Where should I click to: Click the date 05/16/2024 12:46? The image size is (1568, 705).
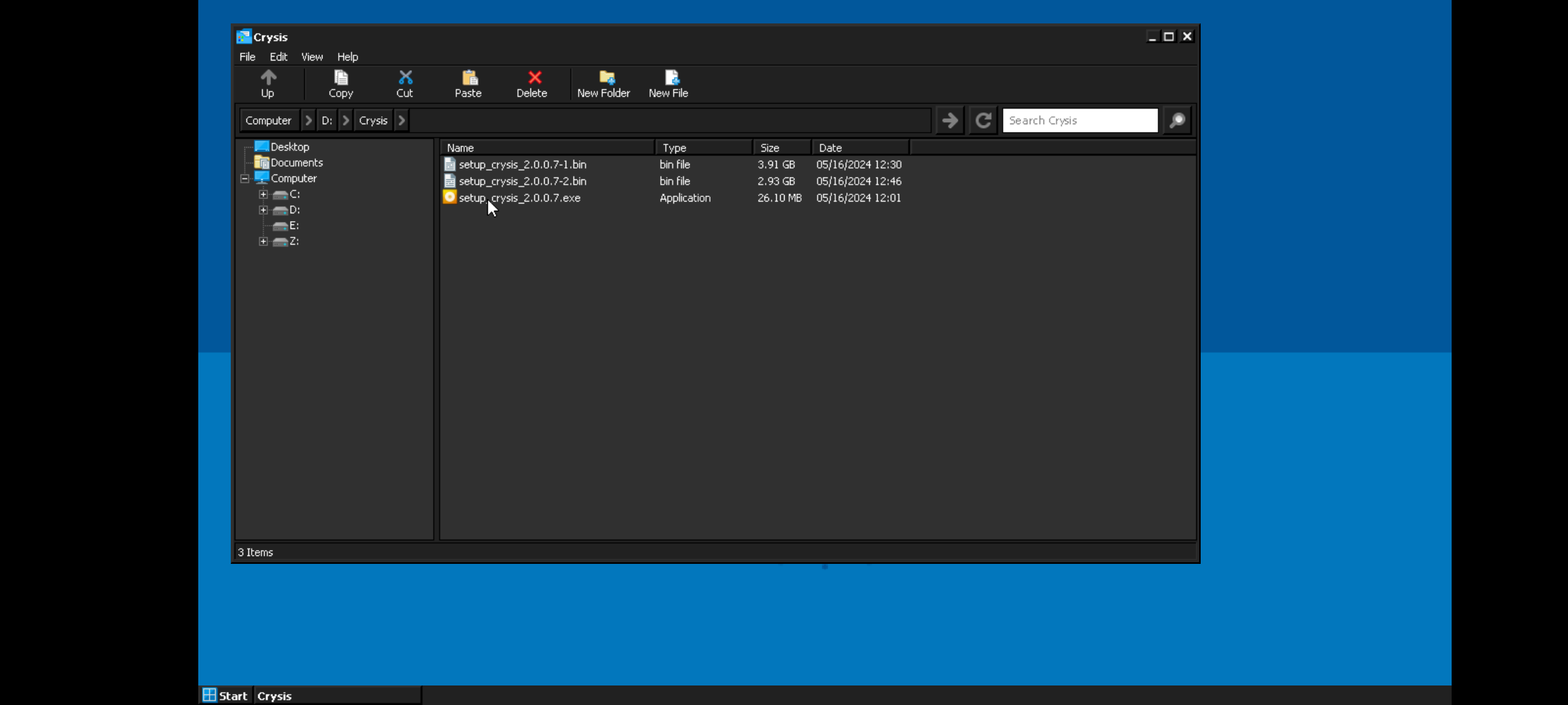tap(859, 181)
